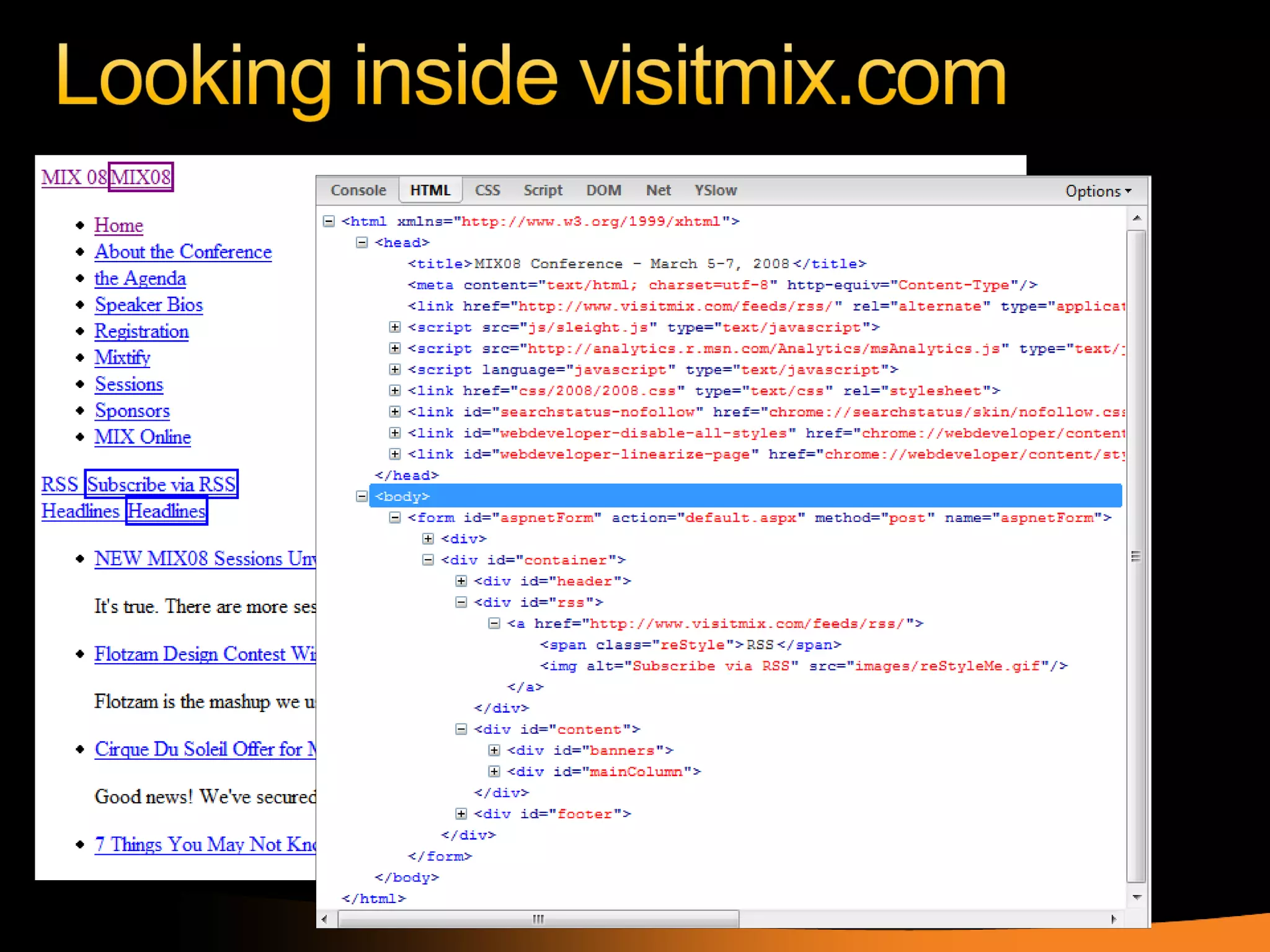Open the YSlow tab
1270x952 pixels.
[715, 190]
